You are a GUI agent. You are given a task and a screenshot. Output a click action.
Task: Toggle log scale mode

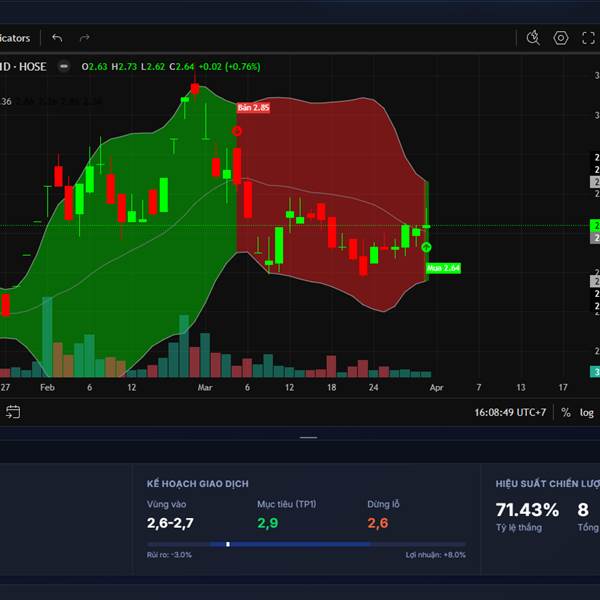tap(587, 412)
